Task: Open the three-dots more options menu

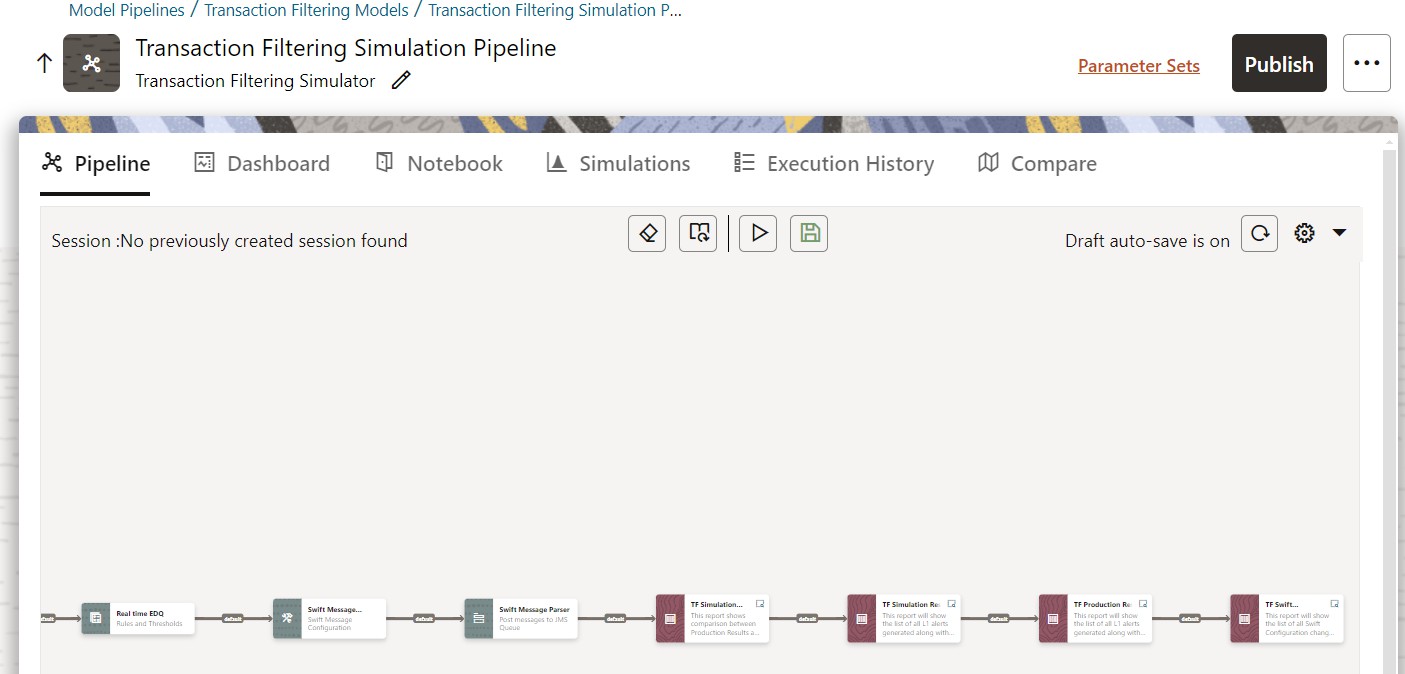Action: point(1366,63)
